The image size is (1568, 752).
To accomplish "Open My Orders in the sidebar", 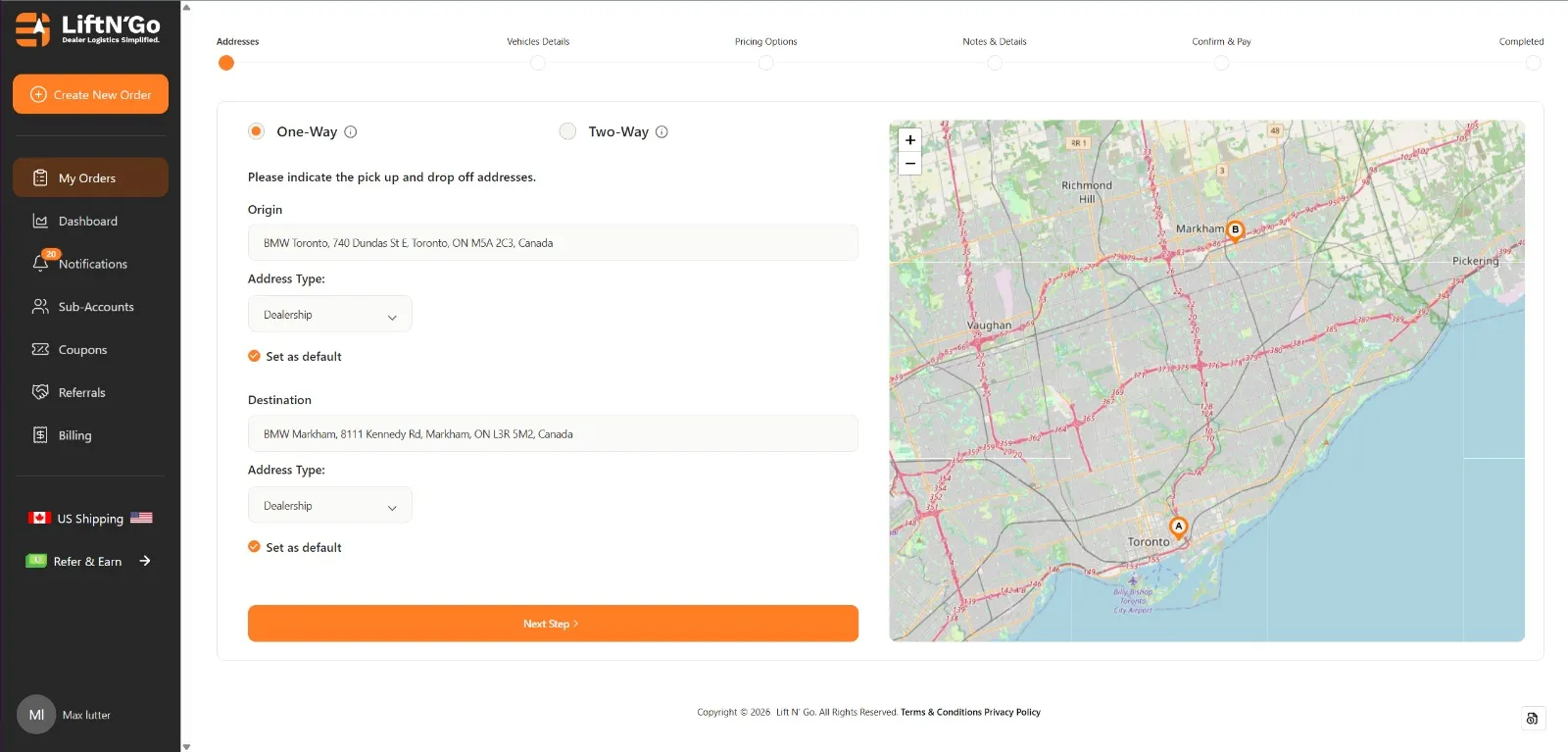I will pos(90,177).
